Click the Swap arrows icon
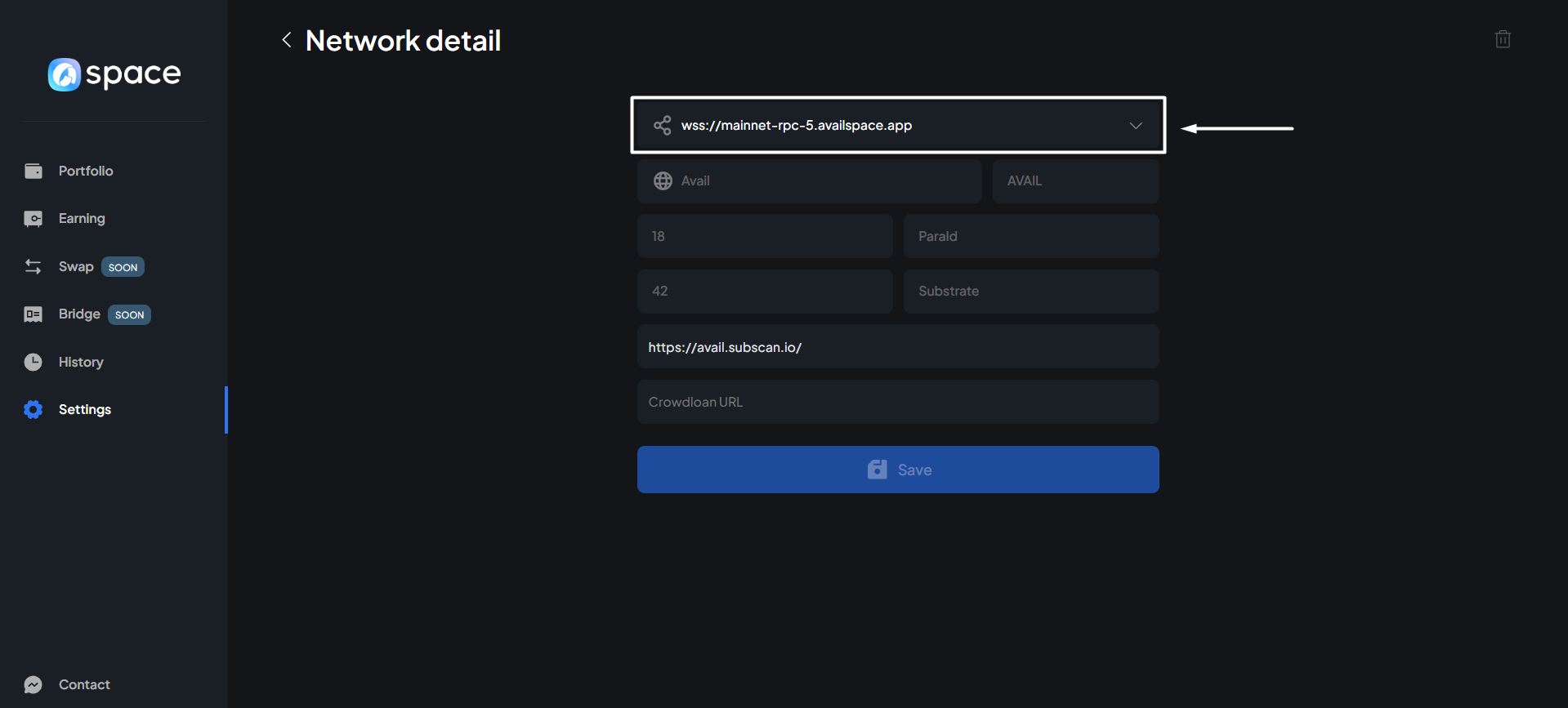Image resolution: width=1568 pixels, height=708 pixels. coord(34,267)
